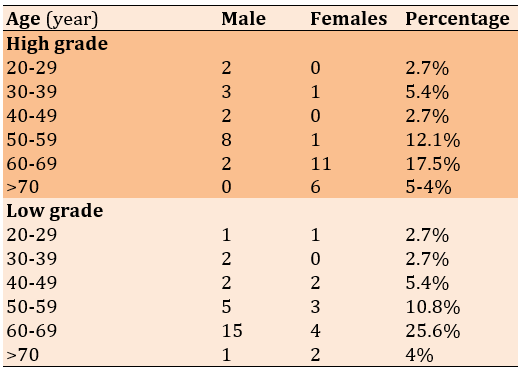
Task: Click the Age (year) column header
Action: (52, 19)
